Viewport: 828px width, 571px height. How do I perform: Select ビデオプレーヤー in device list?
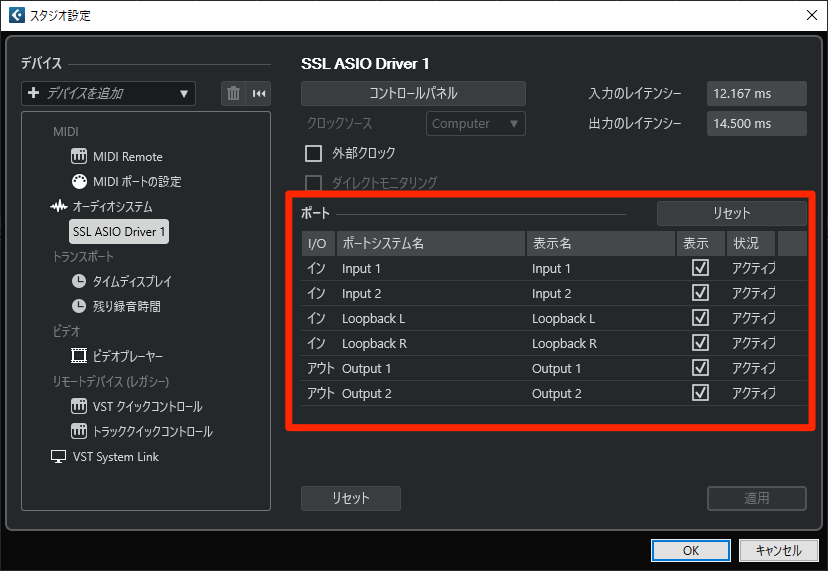point(128,356)
